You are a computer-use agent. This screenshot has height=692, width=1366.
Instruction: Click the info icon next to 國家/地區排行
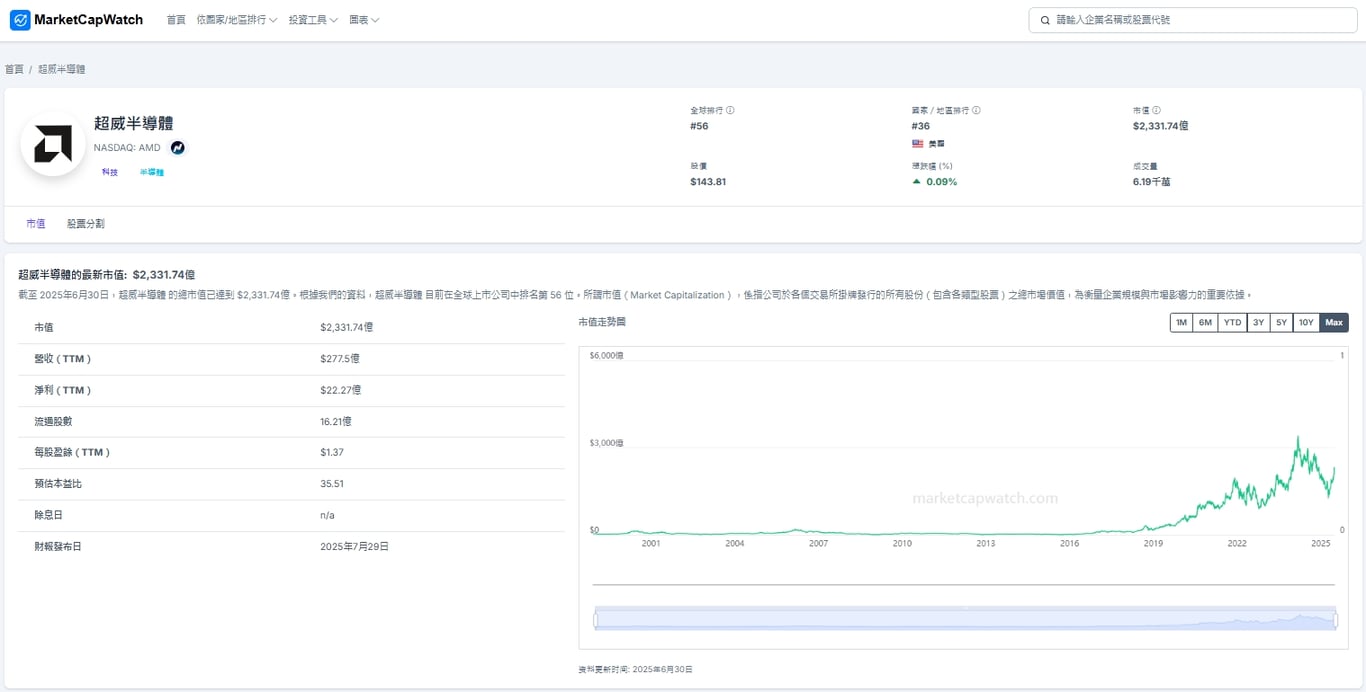click(976, 111)
